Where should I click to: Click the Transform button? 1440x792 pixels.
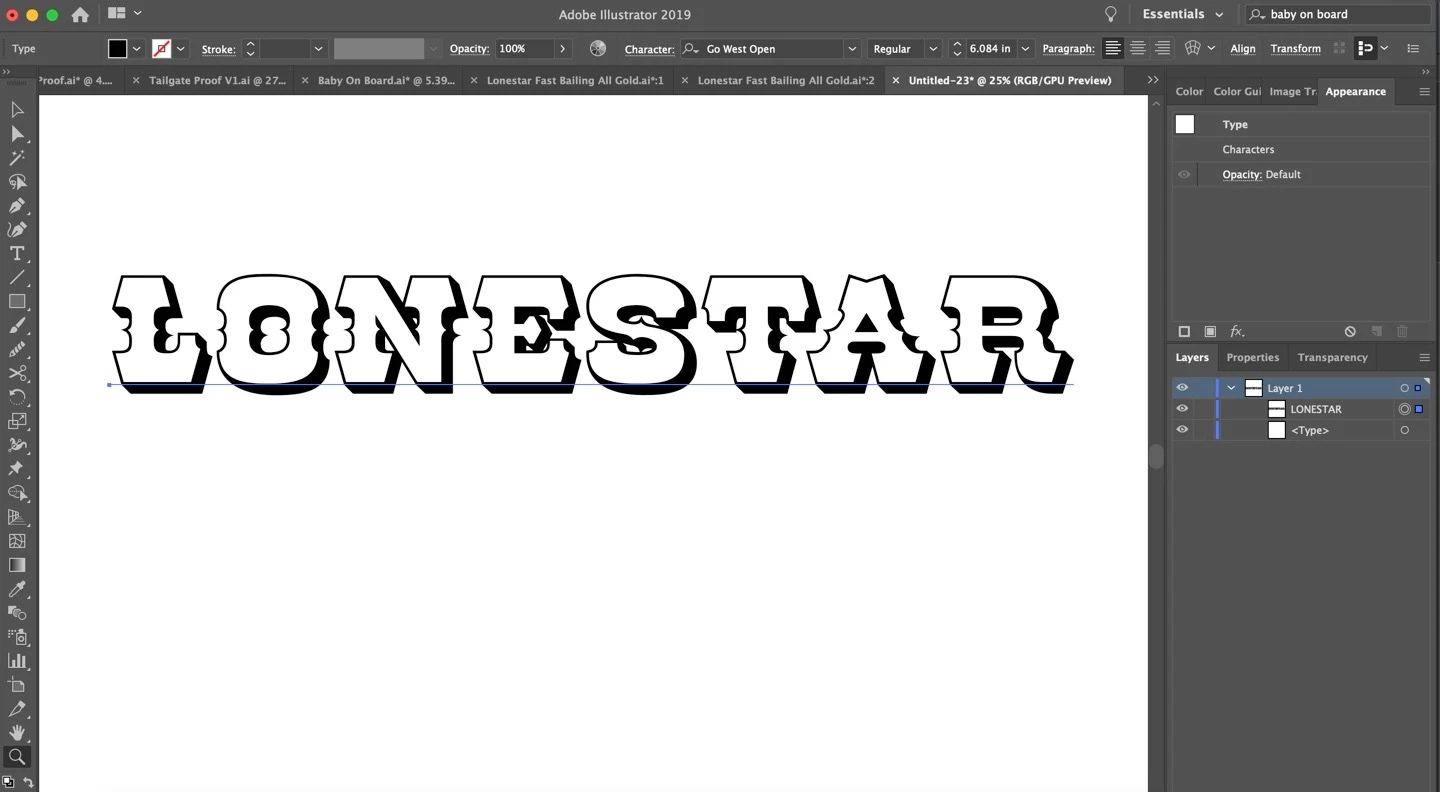point(1295,48)
